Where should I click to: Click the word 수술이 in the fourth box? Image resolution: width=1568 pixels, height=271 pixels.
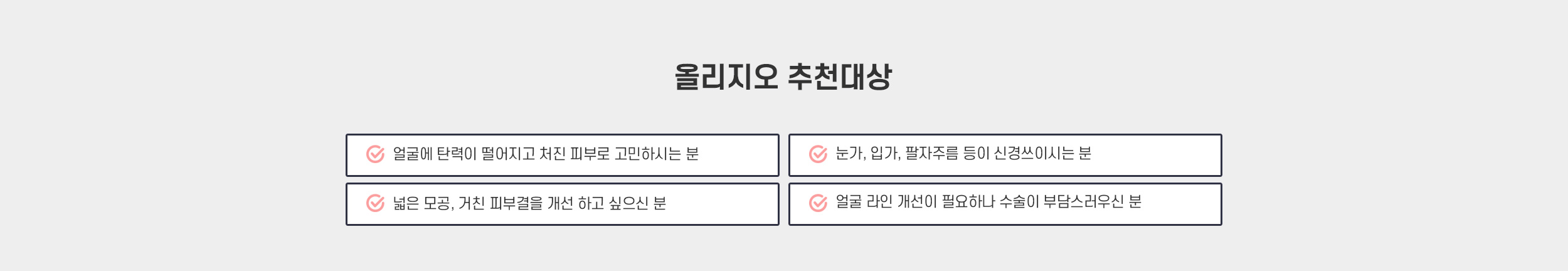click(x=1019, y=201)
